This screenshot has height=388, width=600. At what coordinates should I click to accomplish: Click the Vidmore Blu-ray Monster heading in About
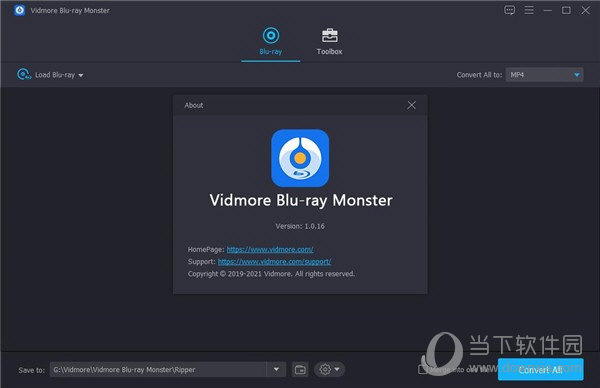pyautogui.click(x=301, y=201)
